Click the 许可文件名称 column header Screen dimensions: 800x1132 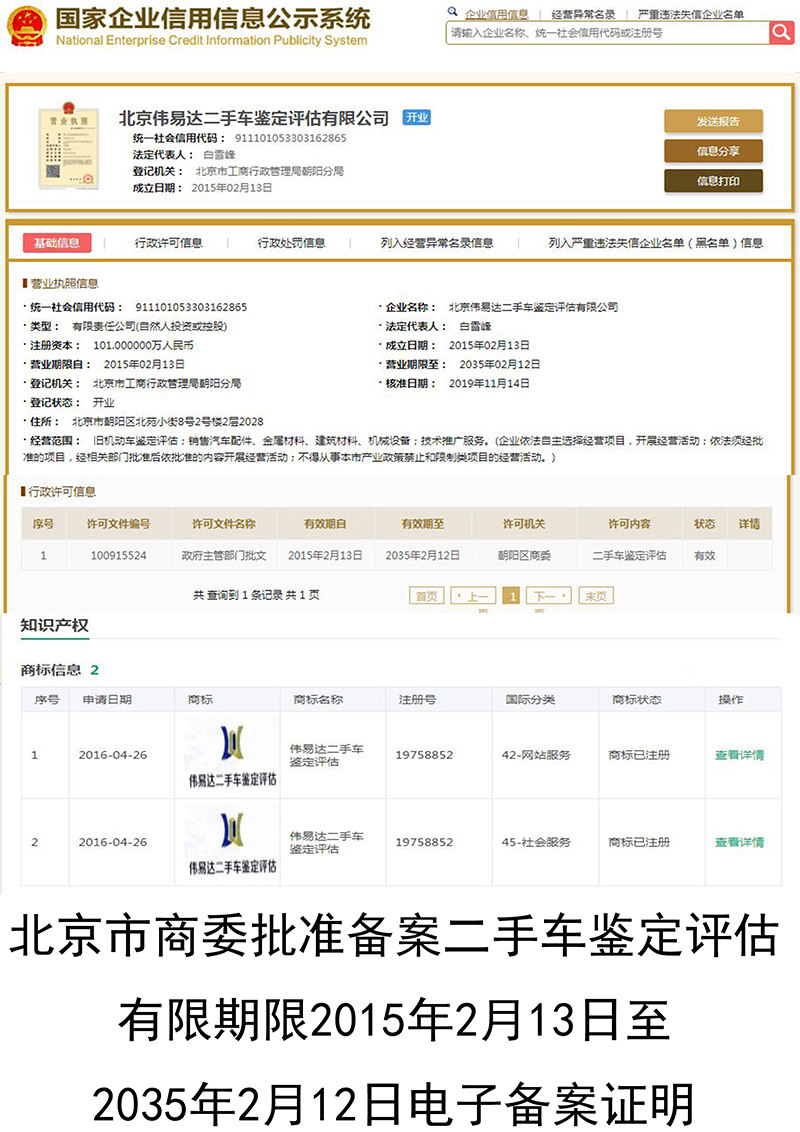click(223, 523)
